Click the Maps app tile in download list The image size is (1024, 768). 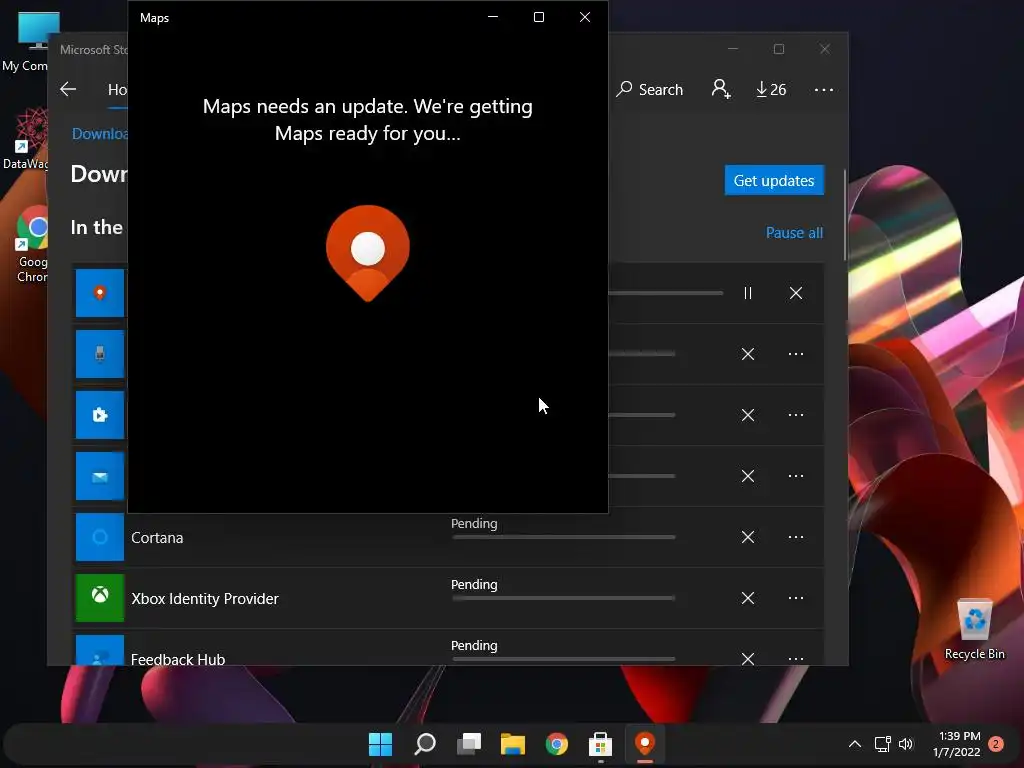tap(100, 293)
